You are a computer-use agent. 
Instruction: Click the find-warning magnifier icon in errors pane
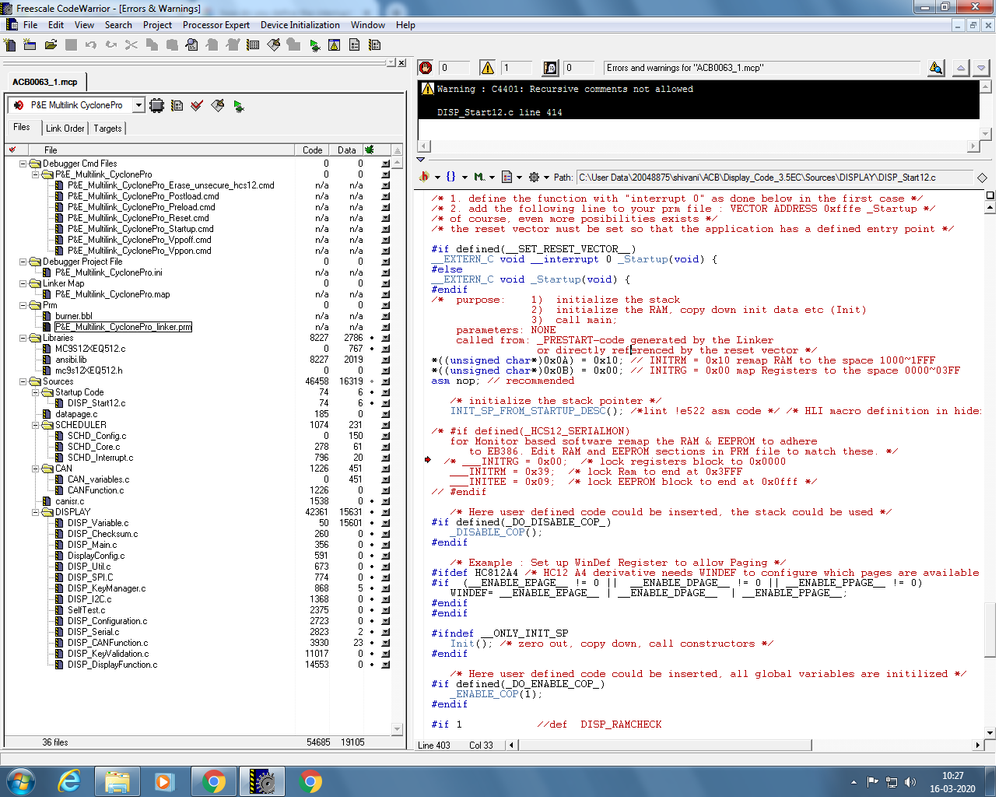click(x=936, y=68)
